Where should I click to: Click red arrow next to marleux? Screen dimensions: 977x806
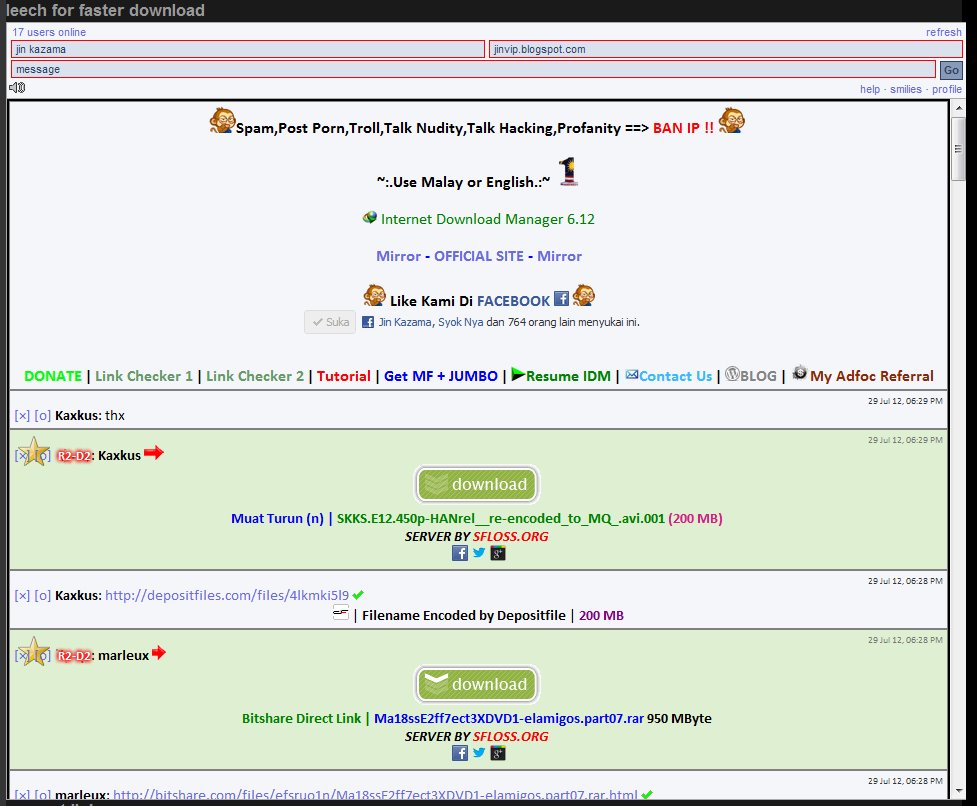click(159, 653)
